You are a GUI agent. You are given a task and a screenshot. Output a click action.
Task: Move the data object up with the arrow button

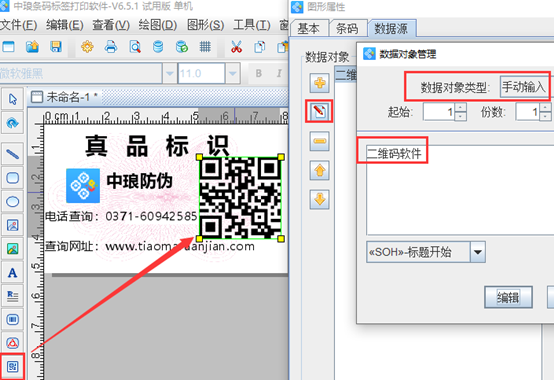(x=319, y=171)
